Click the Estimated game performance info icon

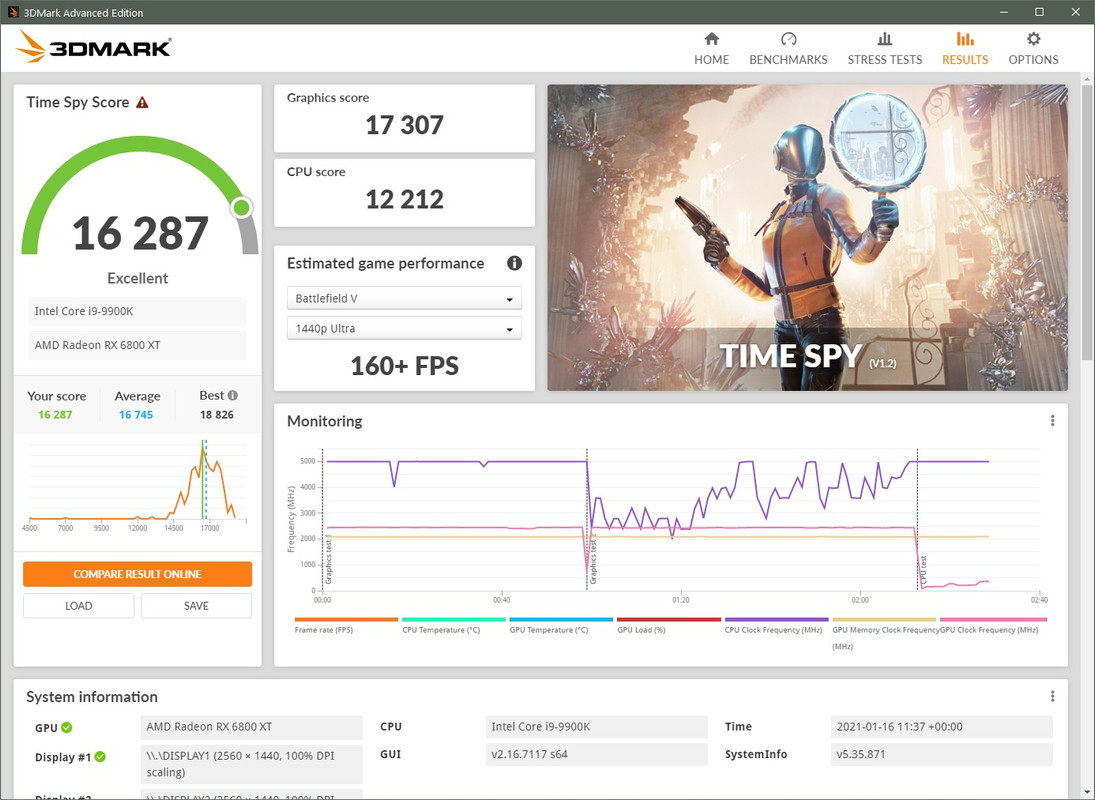515,263
